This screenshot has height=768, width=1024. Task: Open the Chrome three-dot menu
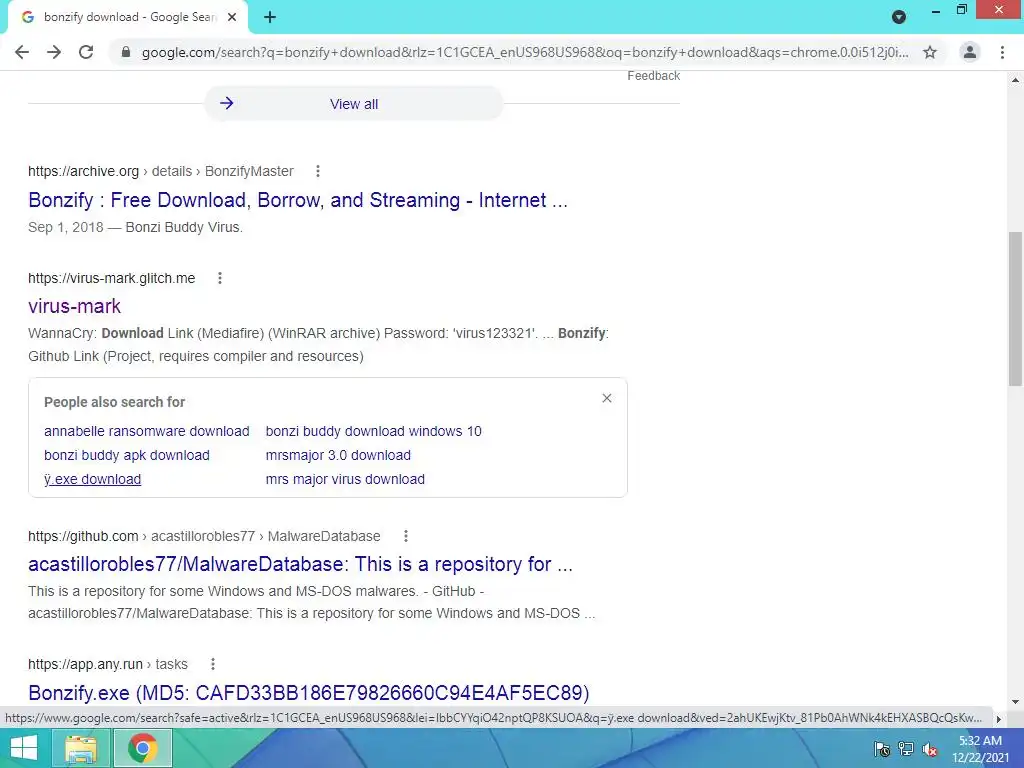coord(1002,52)
